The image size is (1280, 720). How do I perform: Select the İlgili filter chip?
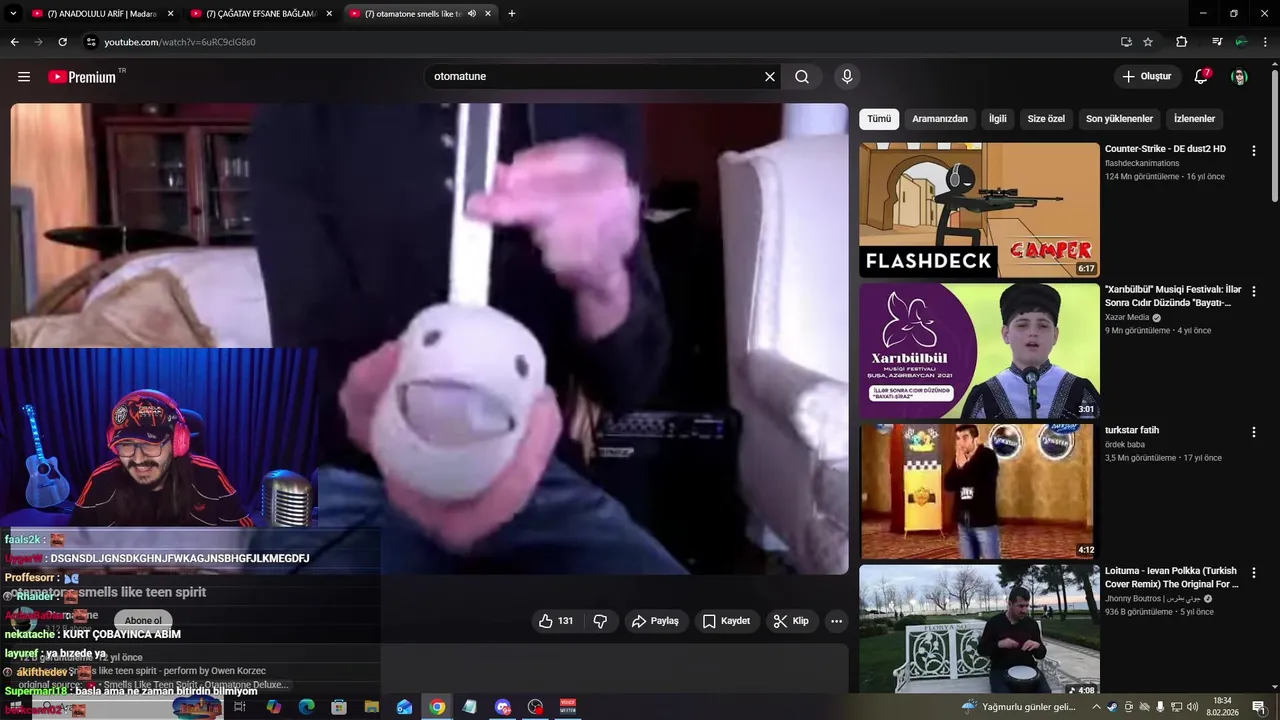pyautogui.click(x=998, y=119)
